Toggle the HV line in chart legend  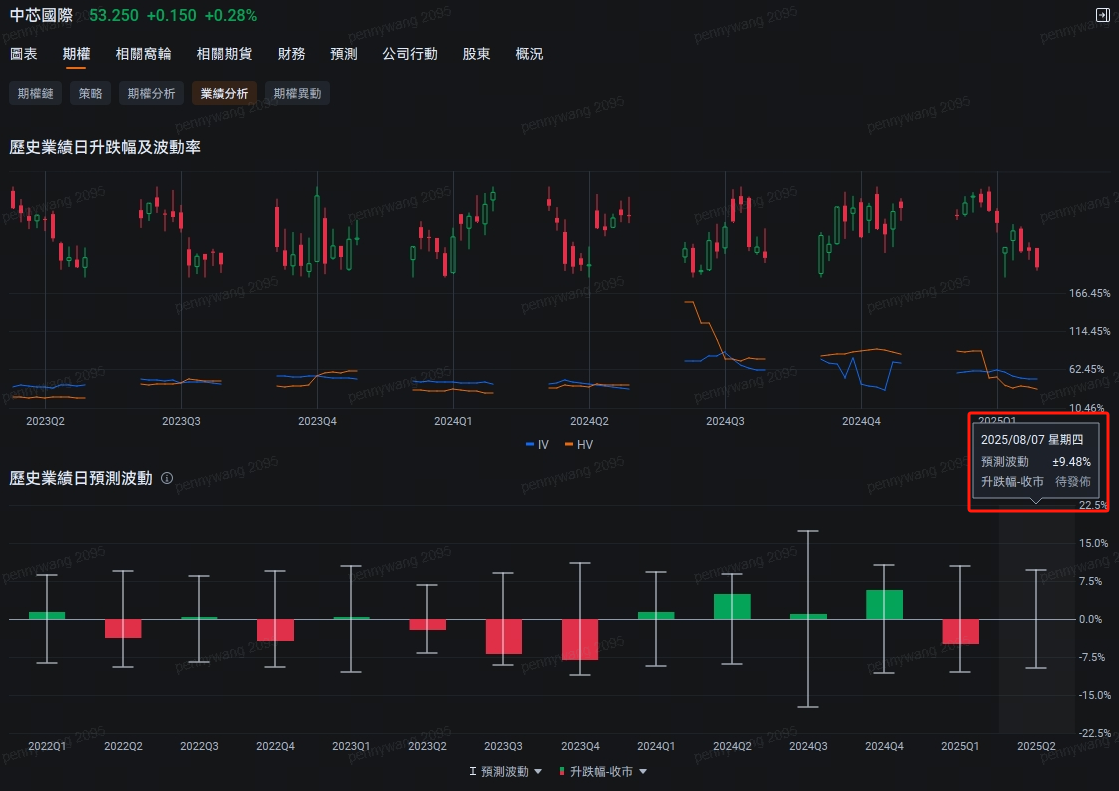(578, 444)
